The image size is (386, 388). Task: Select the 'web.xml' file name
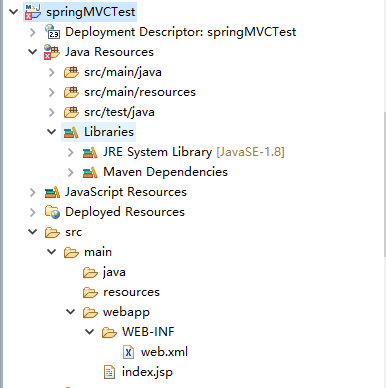(164, 352)
